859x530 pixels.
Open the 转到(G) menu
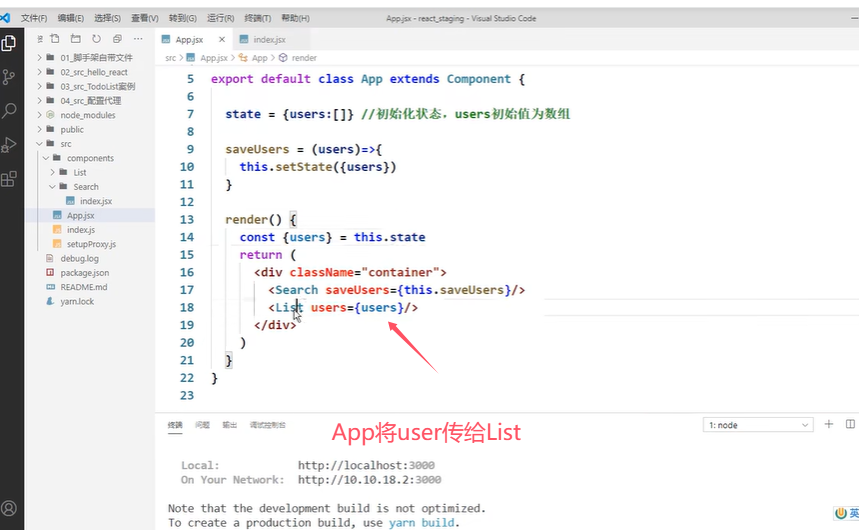coord(182,18)
